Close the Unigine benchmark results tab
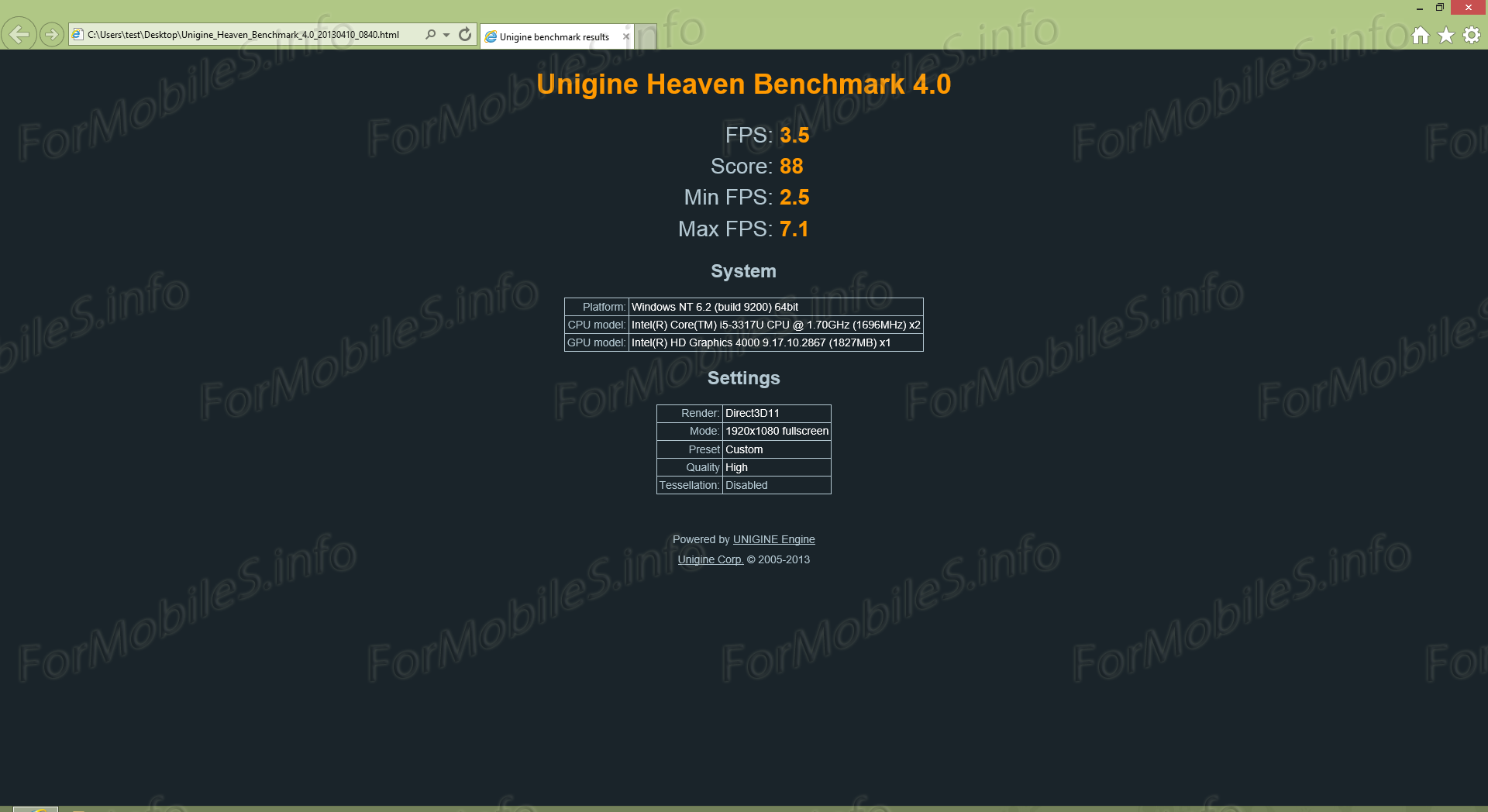The height and width of the screenshot is (812, 1488). click(x=626, y=36)
